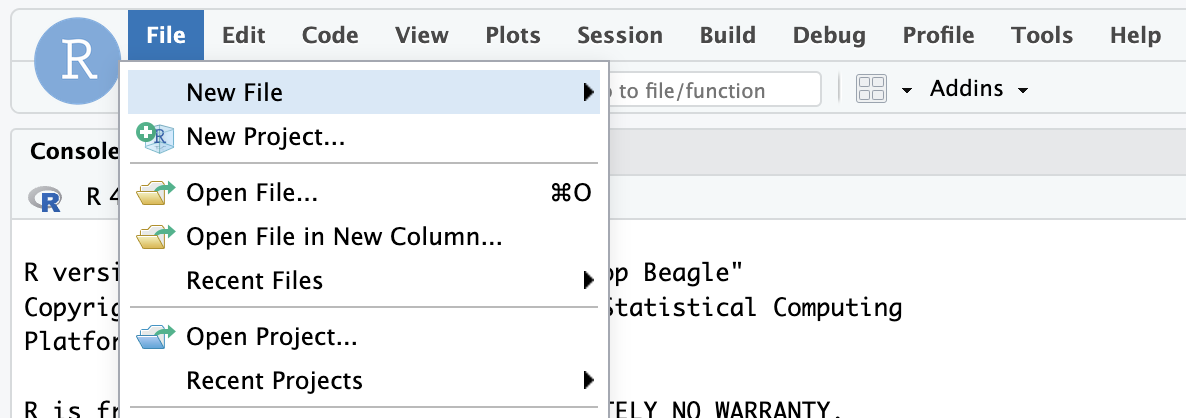This screenshot has width=1186, height=418.
Task: Open the Session menu
Action: click(619, 36)
